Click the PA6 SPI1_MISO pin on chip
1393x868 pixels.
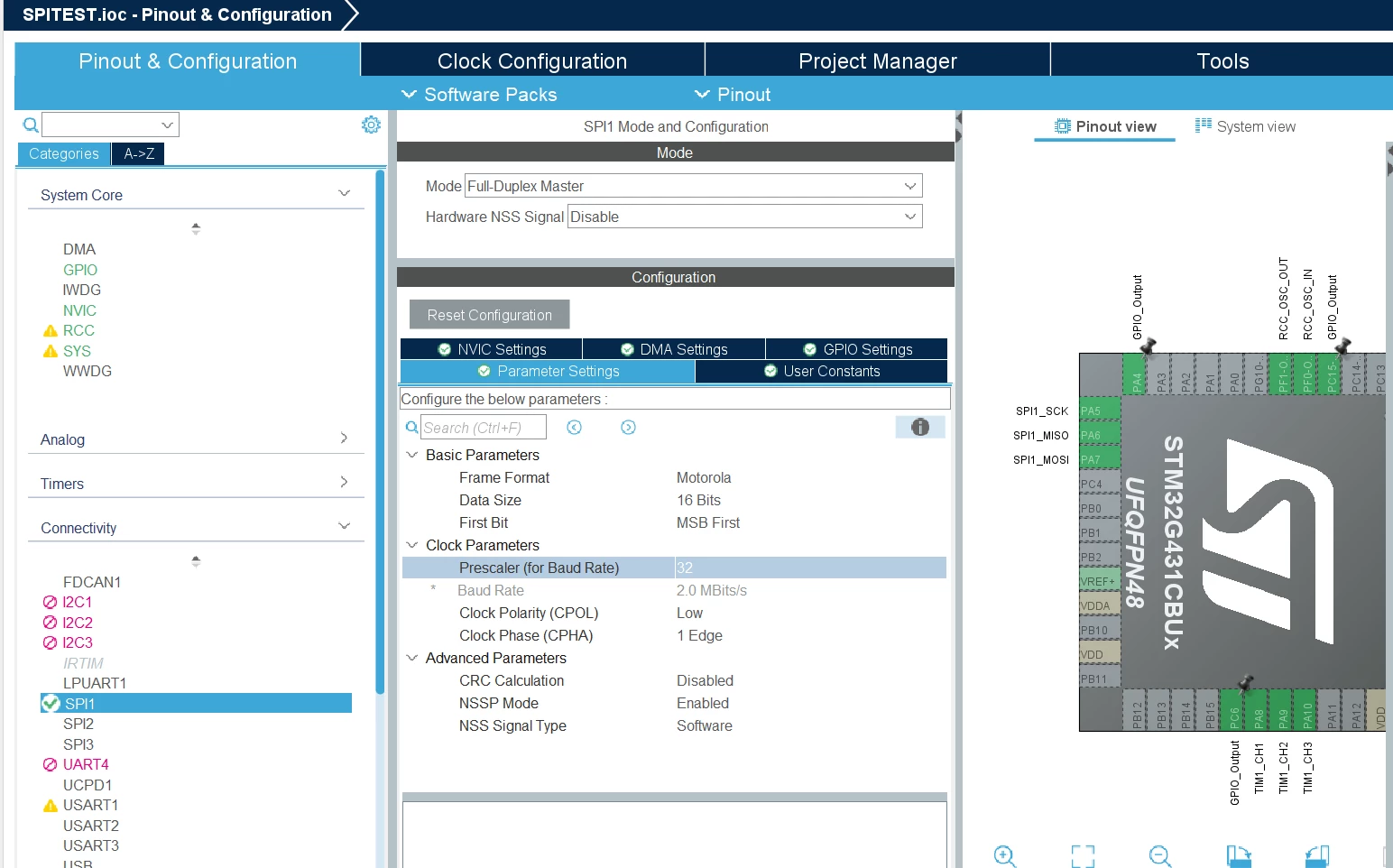click(1100, 435)
